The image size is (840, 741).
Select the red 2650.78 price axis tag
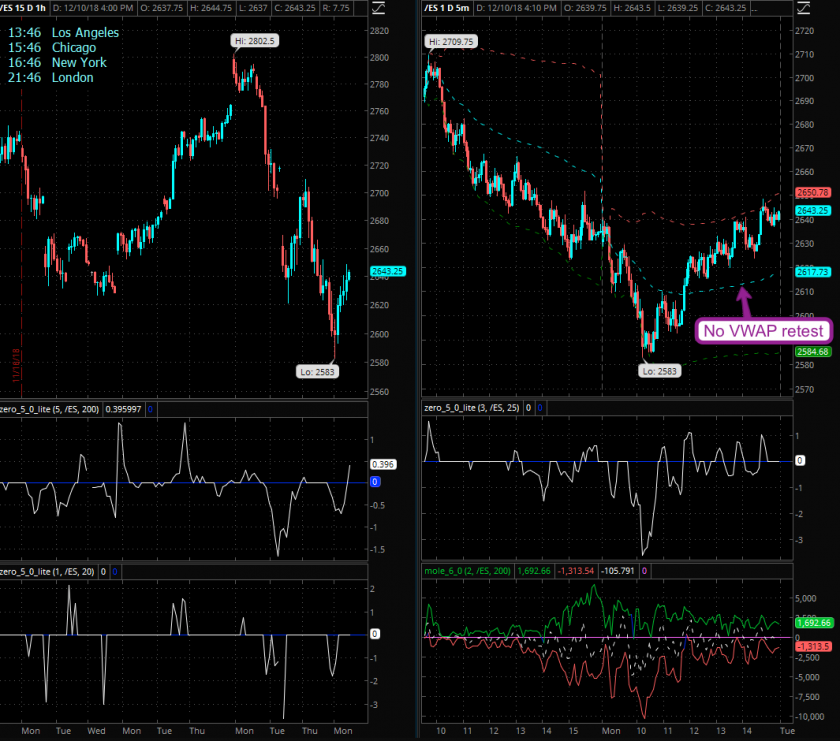[811, 191]
